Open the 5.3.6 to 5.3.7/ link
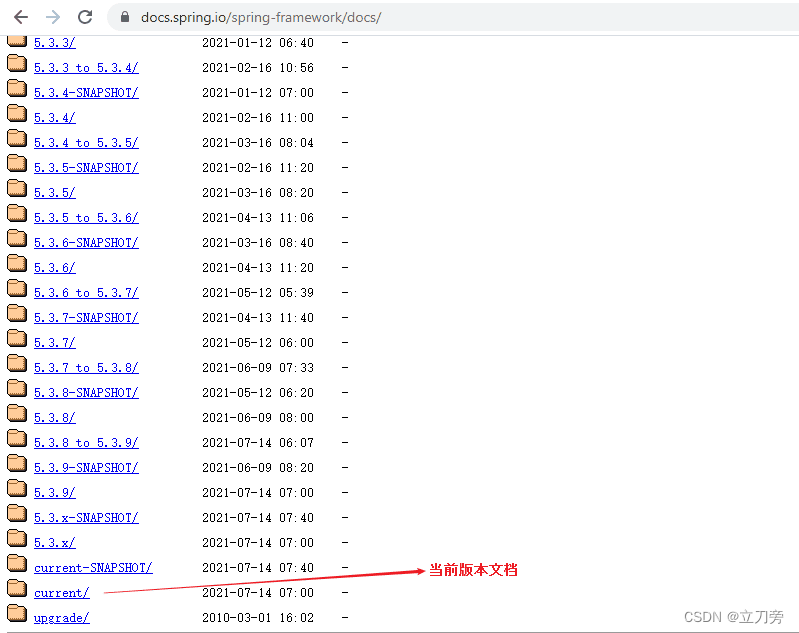 click(x=86, y=293)
